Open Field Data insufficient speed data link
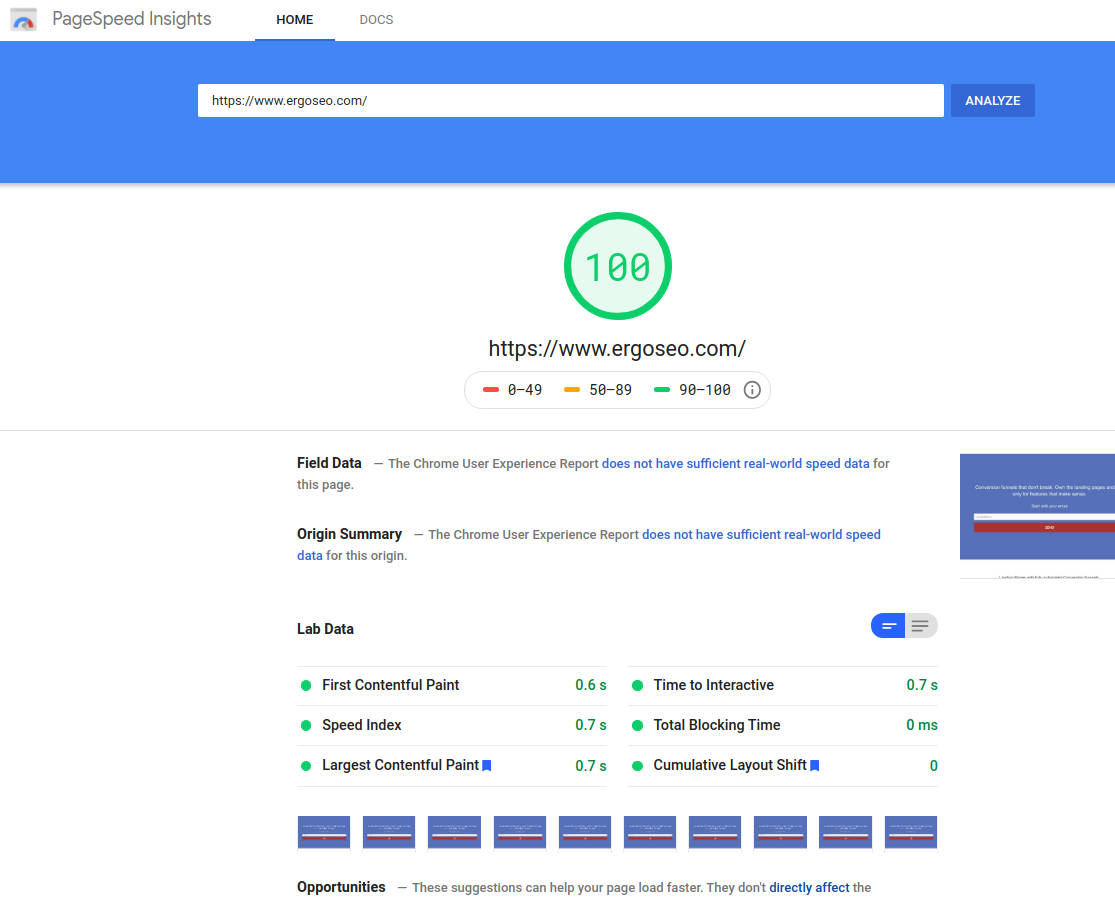 point(735,464)
